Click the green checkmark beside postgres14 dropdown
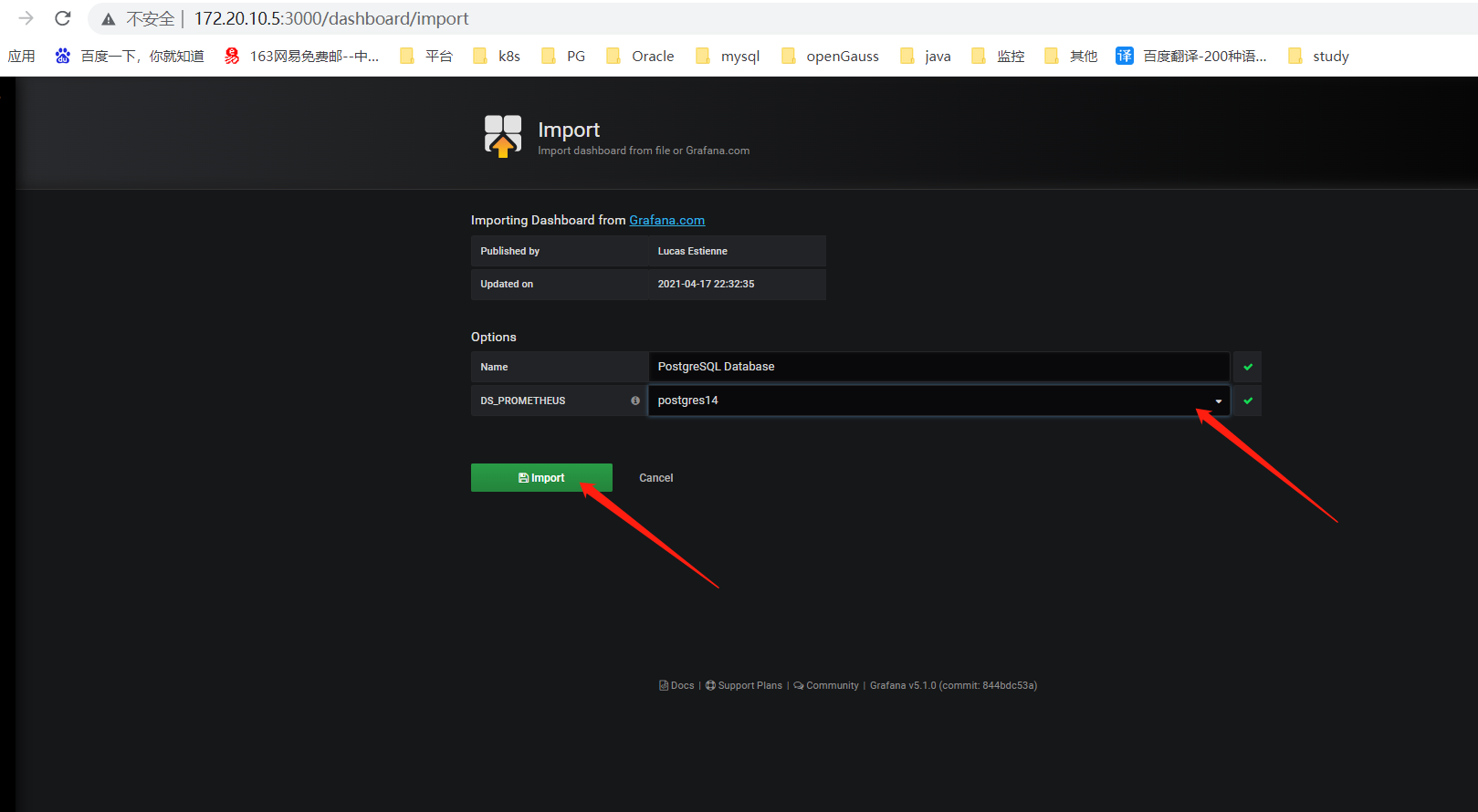 pyautogui.click(x=1248, y=401)
